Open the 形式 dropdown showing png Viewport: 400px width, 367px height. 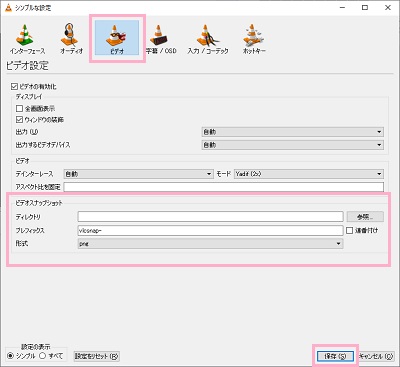210,244
